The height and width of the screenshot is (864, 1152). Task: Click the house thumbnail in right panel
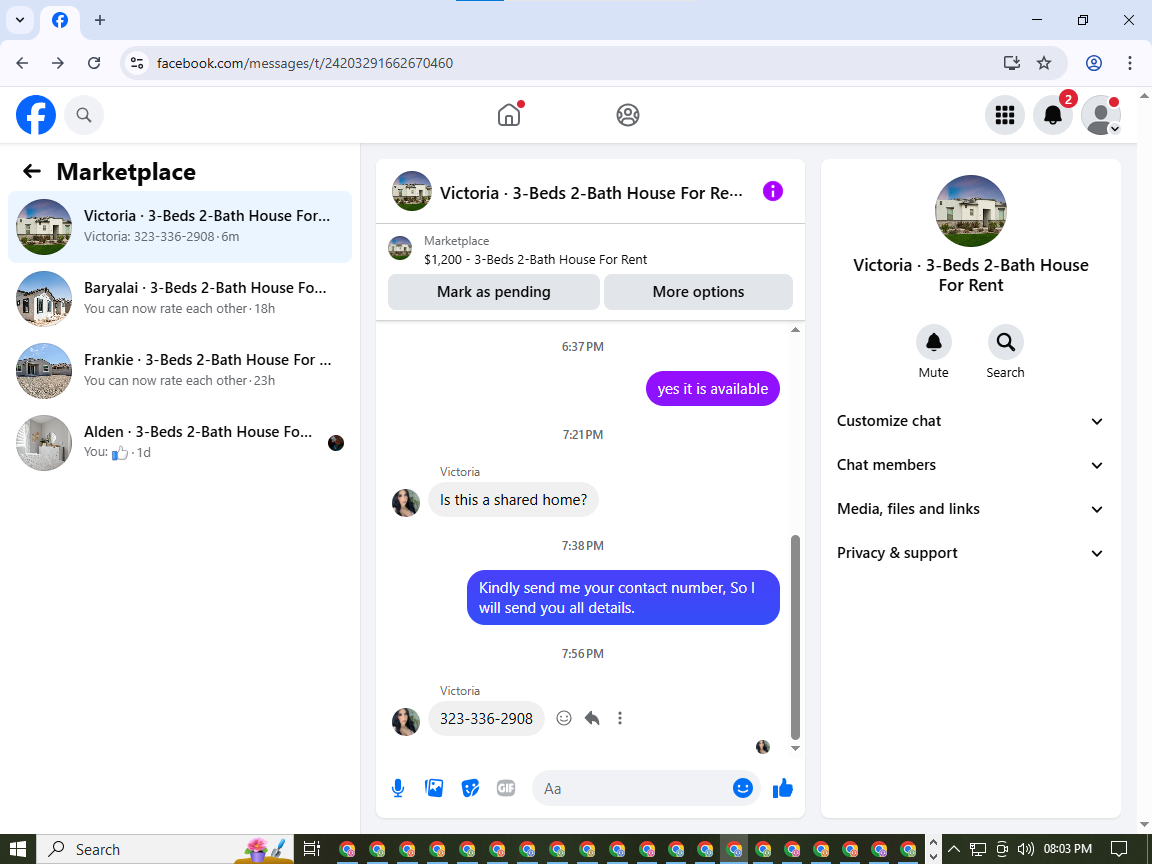pos(971,211)
